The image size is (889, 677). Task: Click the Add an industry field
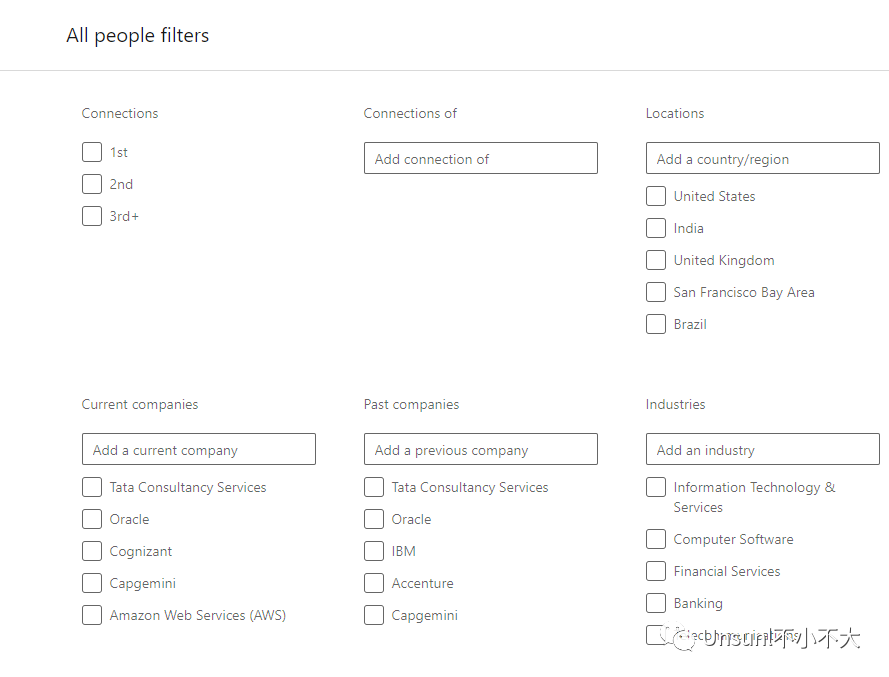tap(762, 449)
